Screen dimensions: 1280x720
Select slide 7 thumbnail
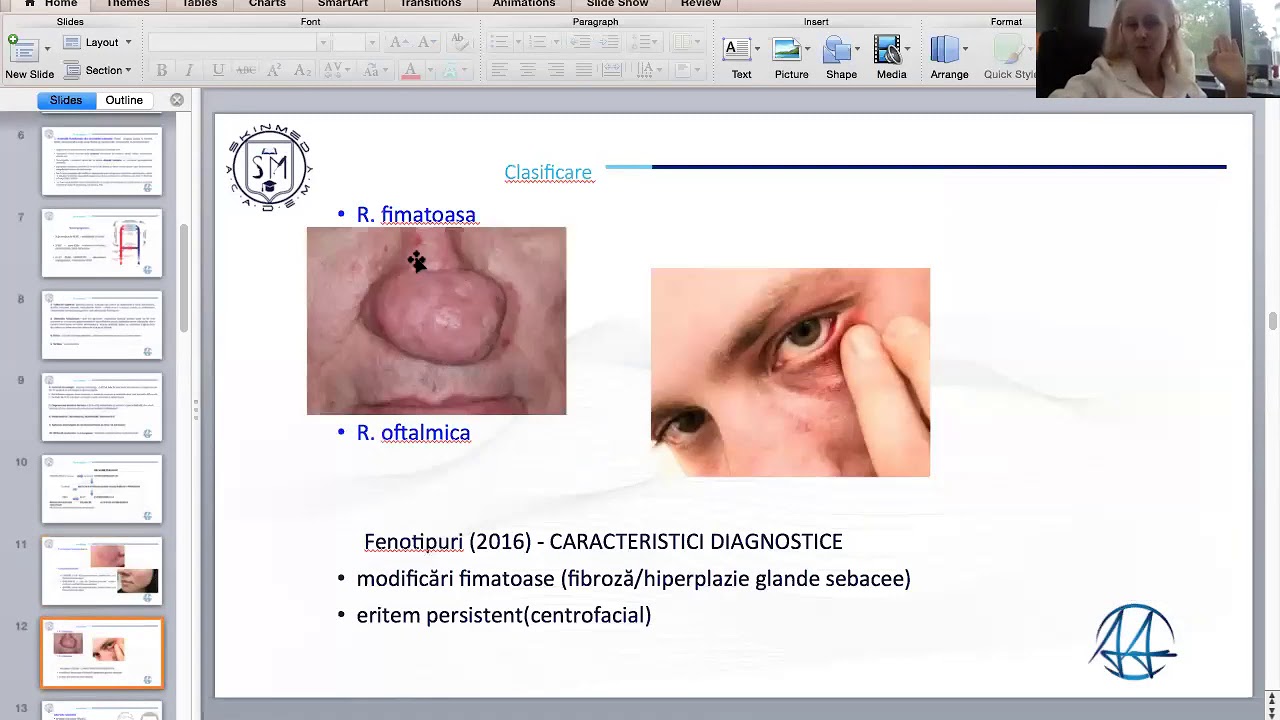coord(101,243)
